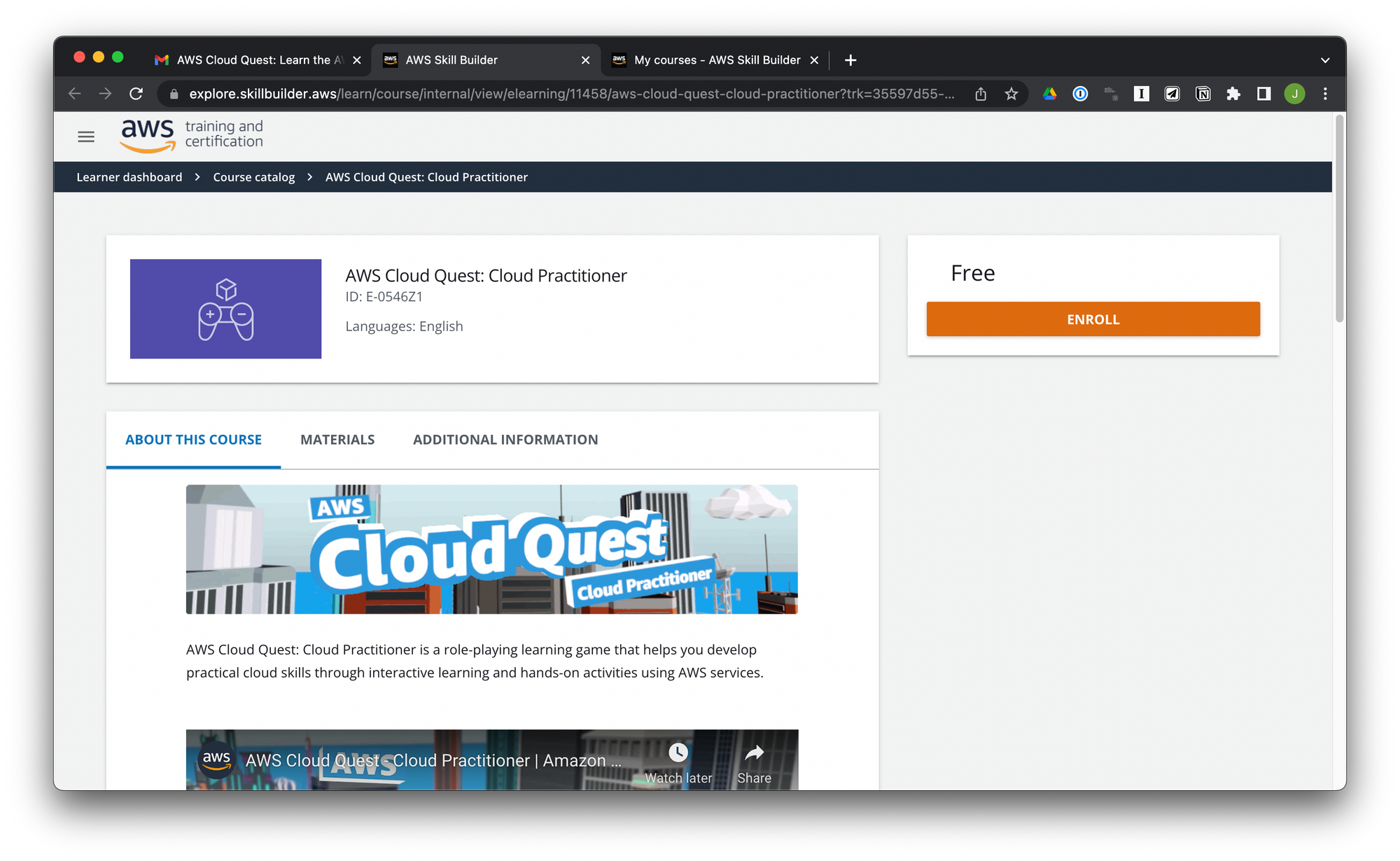Open the 1Password extension icon
The image size is (1400, 861).
pyautogui.click(x=1080, y=94)
